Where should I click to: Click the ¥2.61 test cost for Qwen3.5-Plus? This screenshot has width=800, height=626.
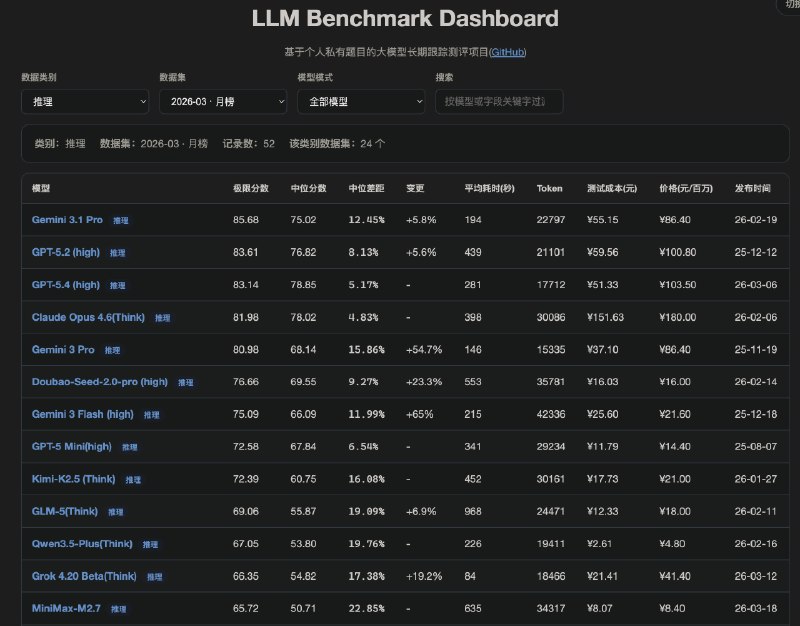(599, 544)
